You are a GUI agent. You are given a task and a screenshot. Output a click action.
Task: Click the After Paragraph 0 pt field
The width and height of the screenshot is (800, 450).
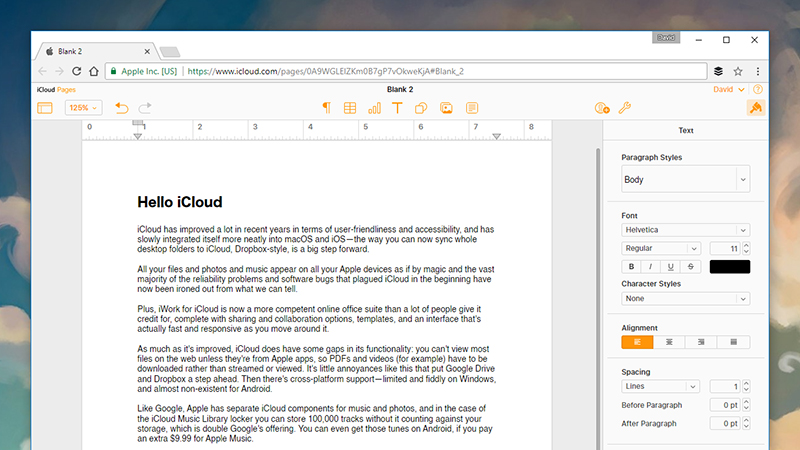click(725, 423)
